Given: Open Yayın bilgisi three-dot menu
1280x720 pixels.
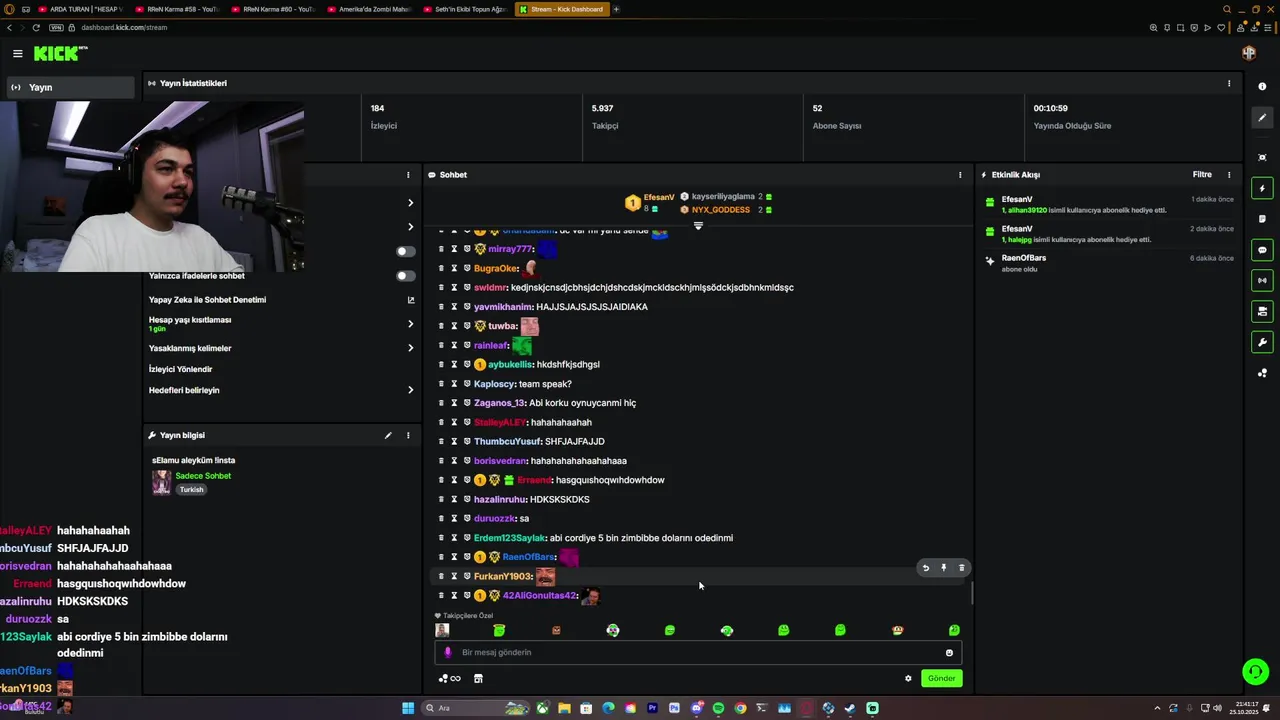Looking at the screenshot, I should pyautogui.click(x=407, y=436).
